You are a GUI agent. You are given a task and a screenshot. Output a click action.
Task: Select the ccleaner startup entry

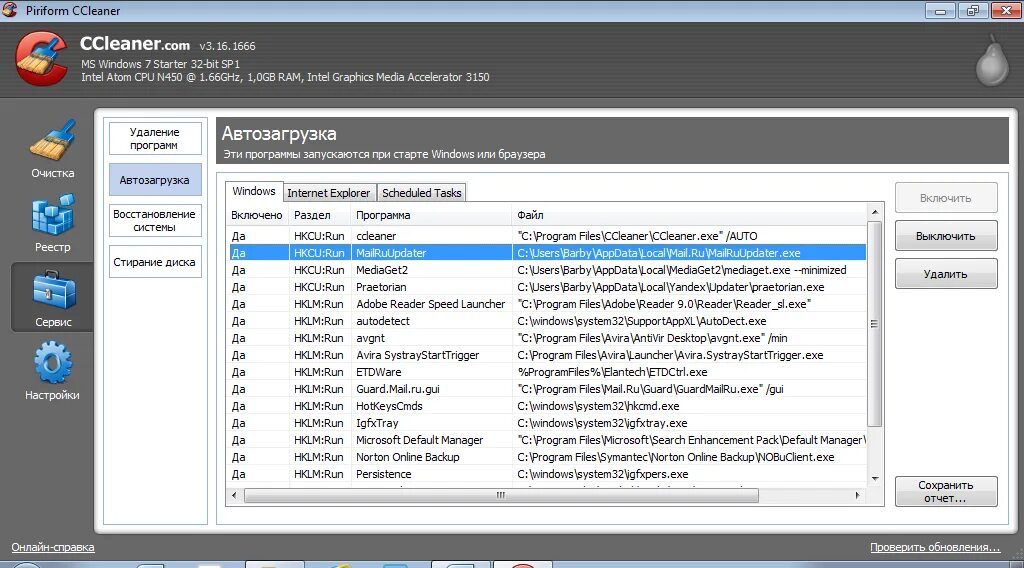[x=547, y=236]
